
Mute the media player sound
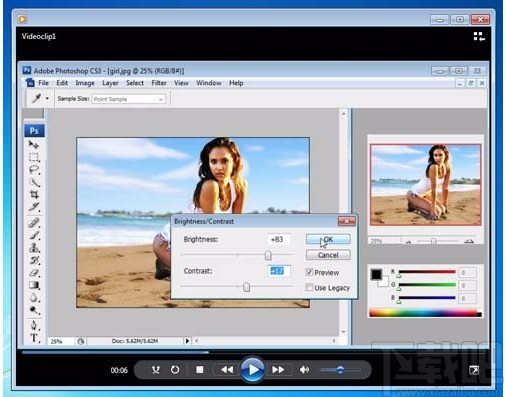tap(304, 370)
